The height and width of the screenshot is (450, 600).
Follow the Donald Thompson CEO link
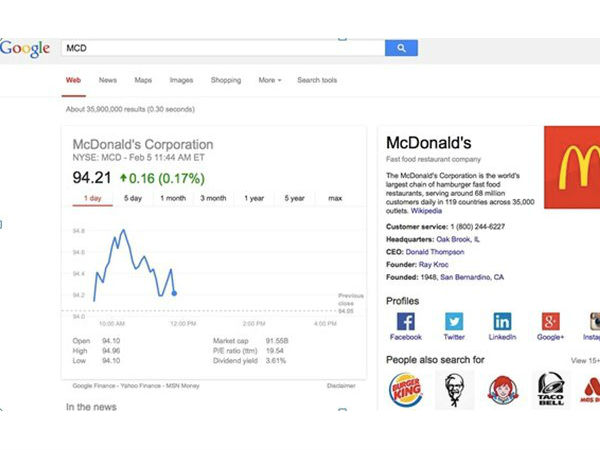coord(435,252)
